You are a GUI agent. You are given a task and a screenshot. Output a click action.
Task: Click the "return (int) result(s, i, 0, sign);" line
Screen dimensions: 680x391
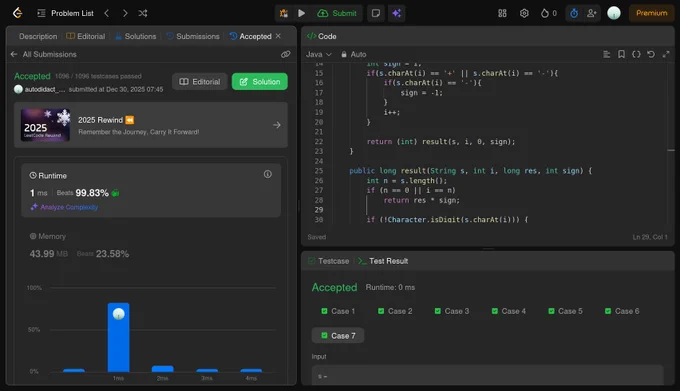(x=441, y=142)
